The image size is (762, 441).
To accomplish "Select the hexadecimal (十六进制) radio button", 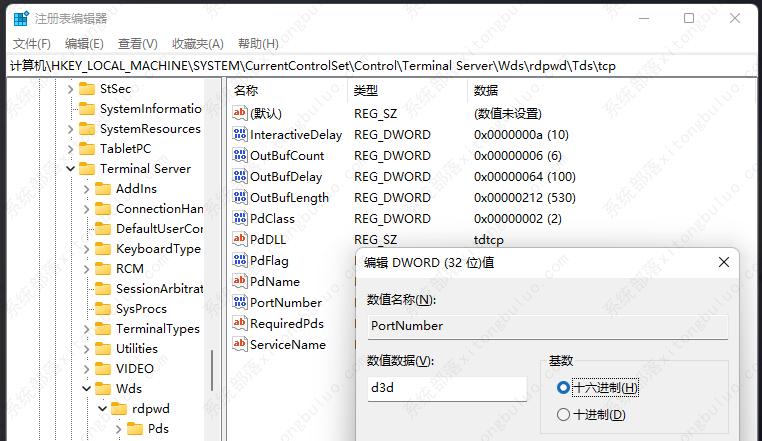I will [564, 387].
